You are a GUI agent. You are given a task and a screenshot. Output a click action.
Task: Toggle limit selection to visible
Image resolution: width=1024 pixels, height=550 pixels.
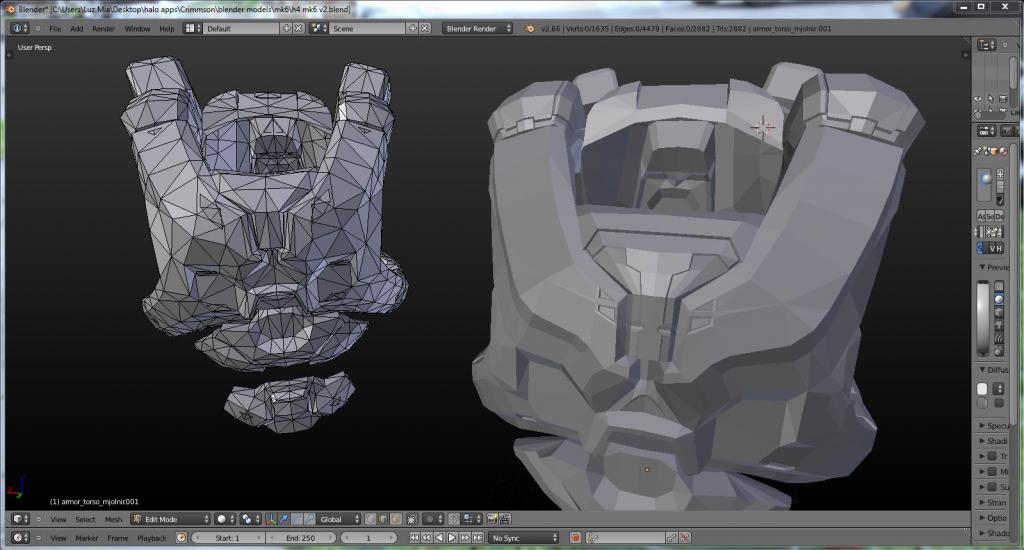click(412, 519)
